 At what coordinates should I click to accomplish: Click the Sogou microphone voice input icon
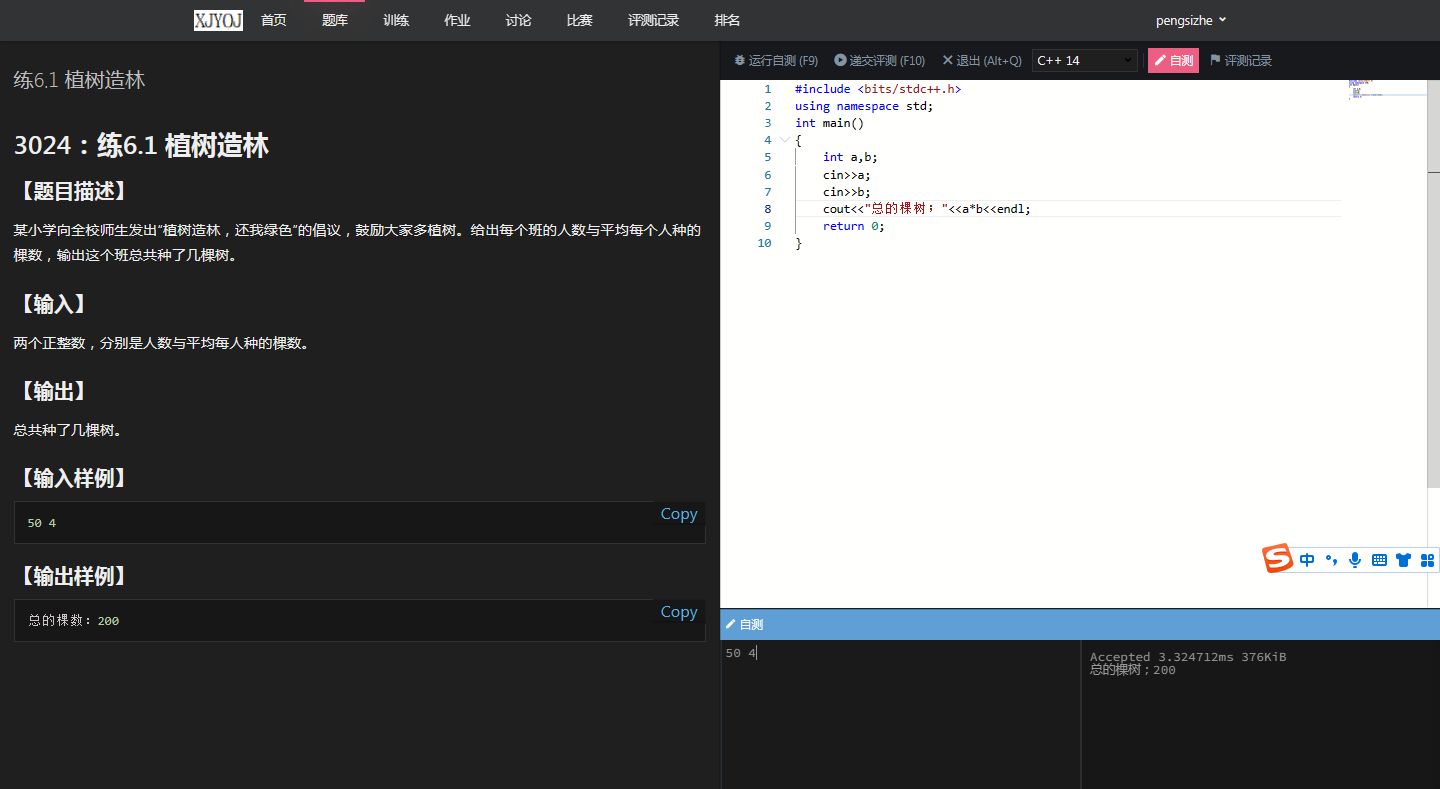(1355, 560)
